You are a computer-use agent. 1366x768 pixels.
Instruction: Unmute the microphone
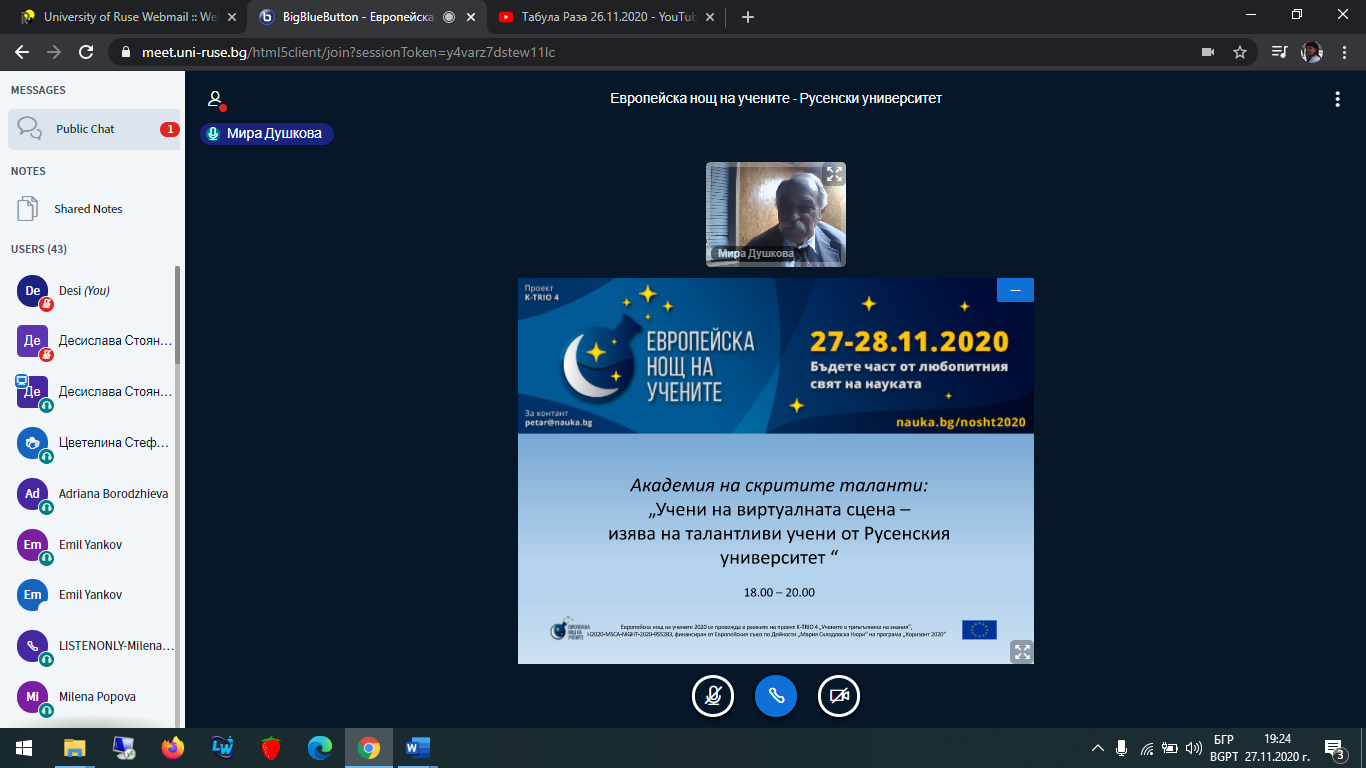[x=713, y=696]
